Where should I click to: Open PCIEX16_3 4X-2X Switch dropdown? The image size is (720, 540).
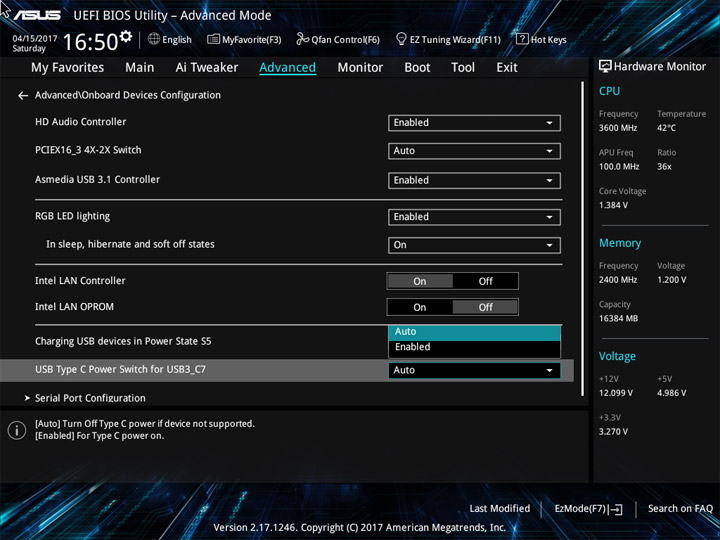pos(474,151)
